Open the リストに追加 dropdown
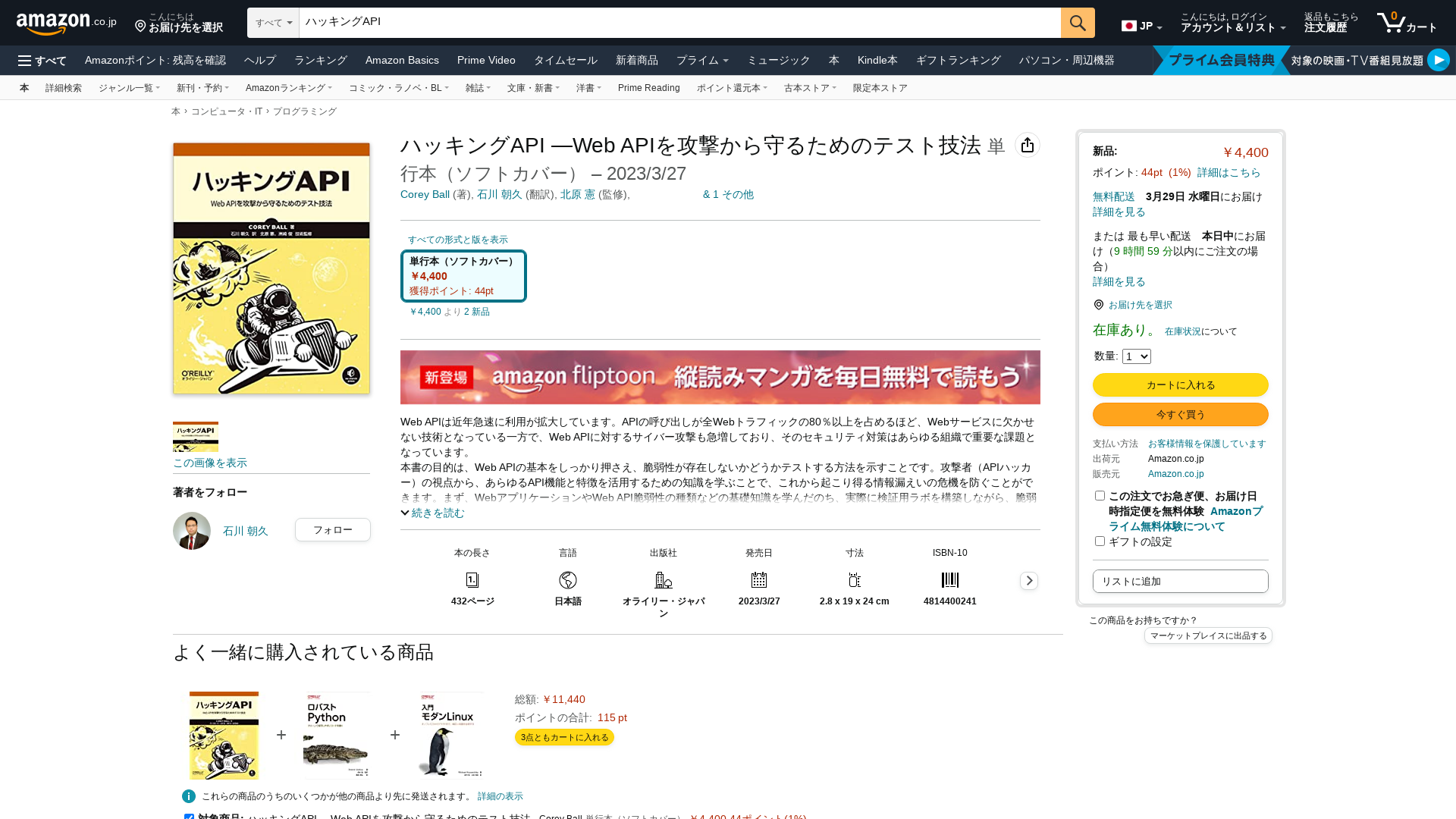The height and width of the screenshot is (819, 1456). point(1180,582)
